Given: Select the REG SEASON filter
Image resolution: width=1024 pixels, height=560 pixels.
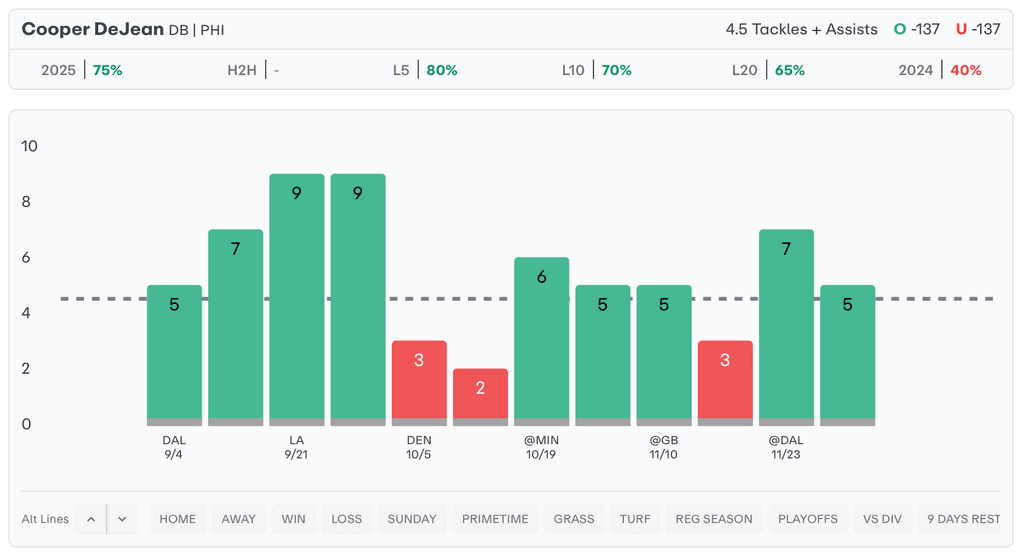Looking at the screenshot, I should tap(714, 519).
